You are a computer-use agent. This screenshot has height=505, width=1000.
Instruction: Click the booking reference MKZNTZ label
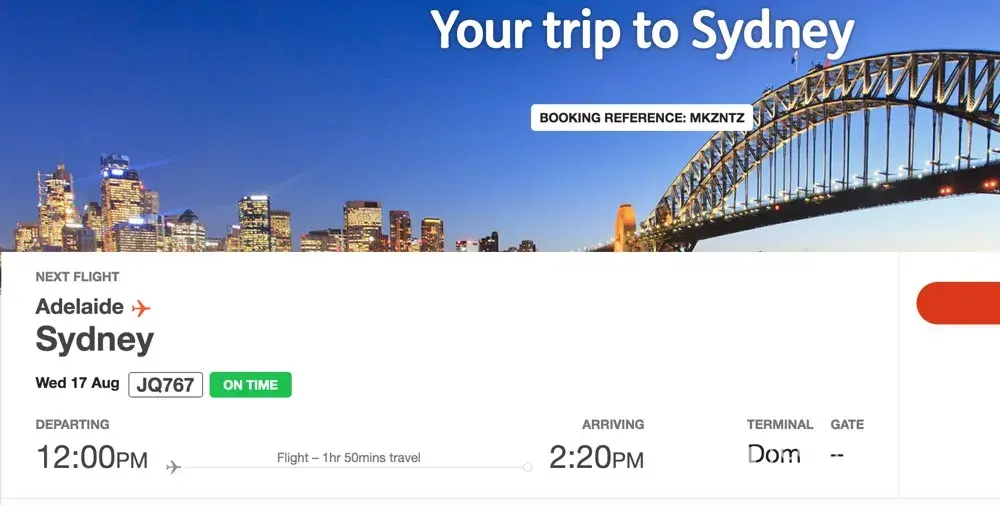[x=640, y=118]
